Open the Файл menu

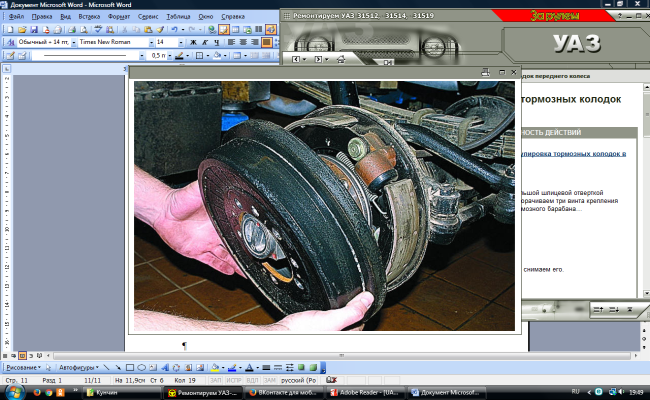(x=16, y=17)
